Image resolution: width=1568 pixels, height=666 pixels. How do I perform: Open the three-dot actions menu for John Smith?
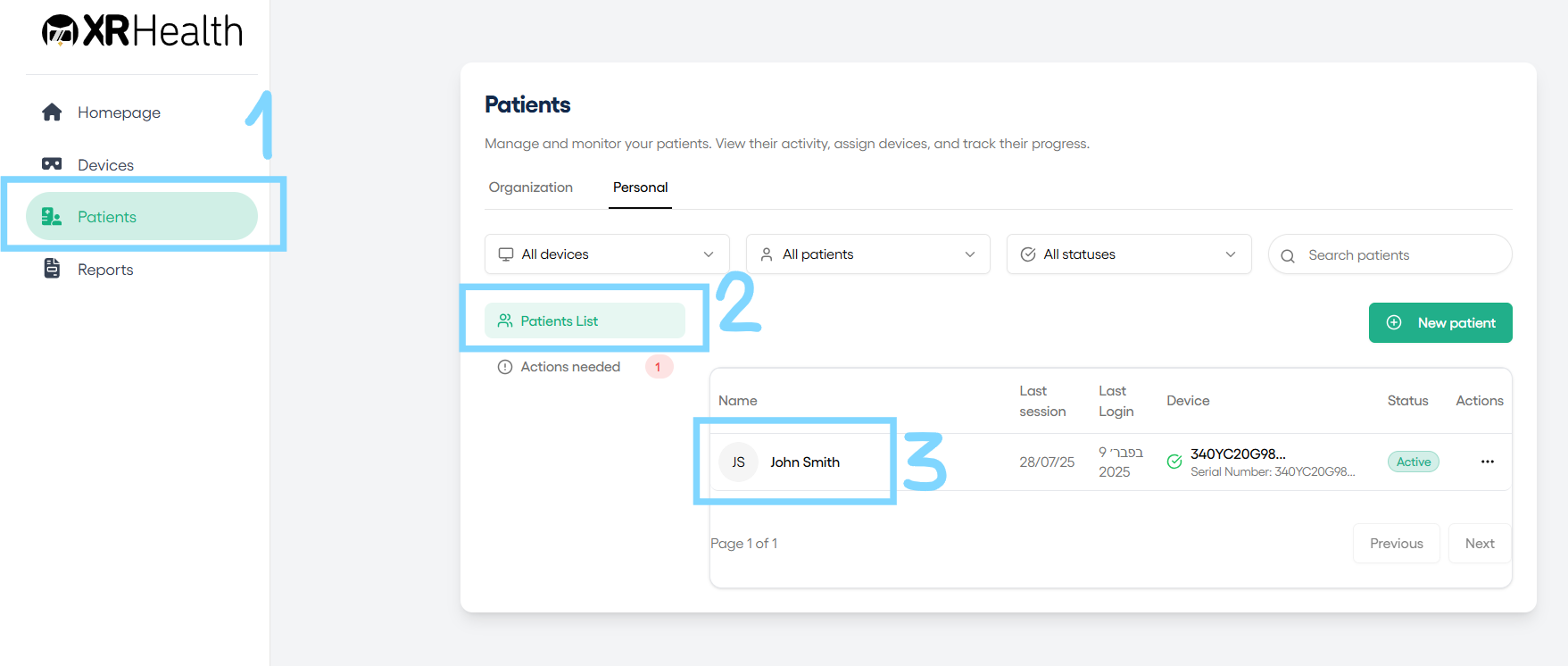tap(1487, 462)
